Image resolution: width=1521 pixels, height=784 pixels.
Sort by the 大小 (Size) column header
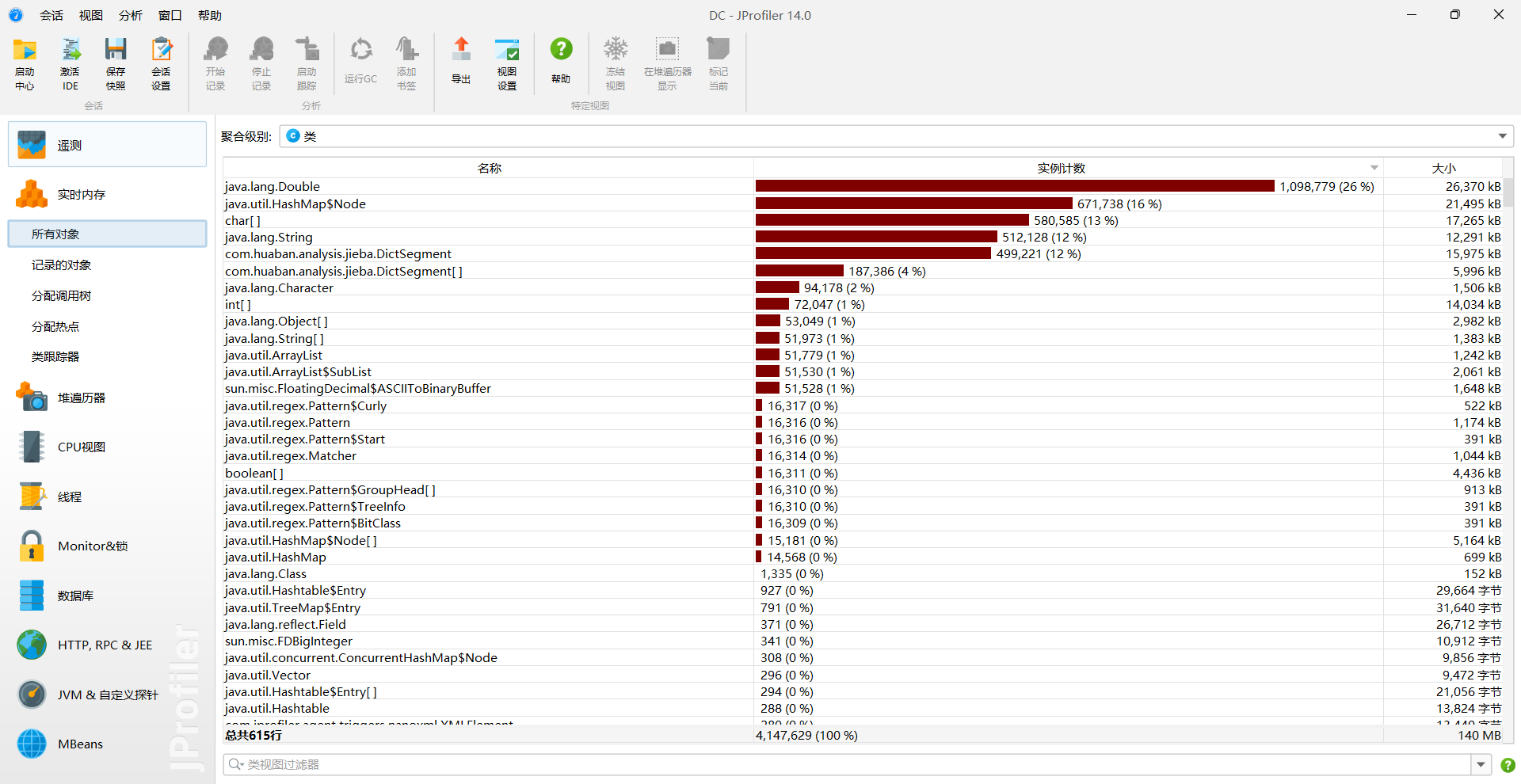coord(1443,168)
